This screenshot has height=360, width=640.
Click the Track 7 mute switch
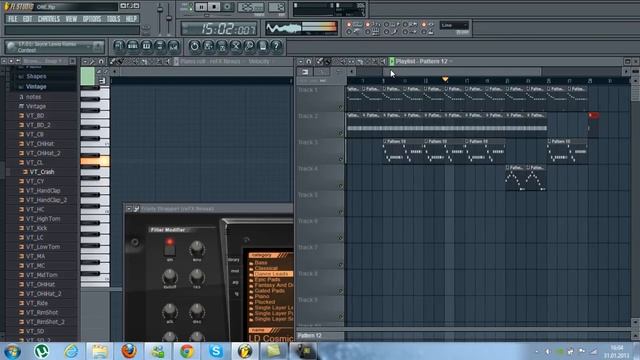(340, 265)
